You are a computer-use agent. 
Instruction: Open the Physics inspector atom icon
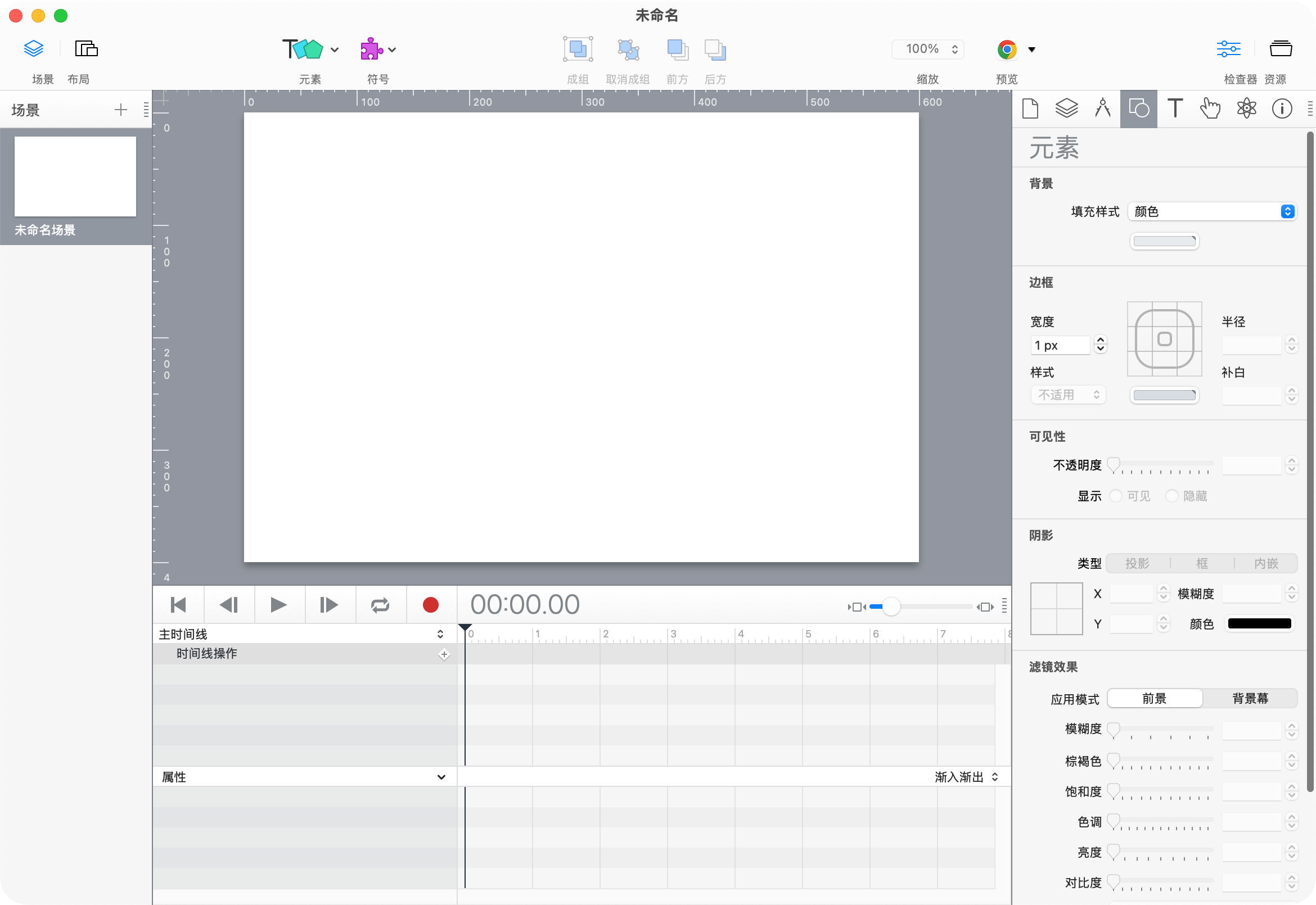[1247, 108]
